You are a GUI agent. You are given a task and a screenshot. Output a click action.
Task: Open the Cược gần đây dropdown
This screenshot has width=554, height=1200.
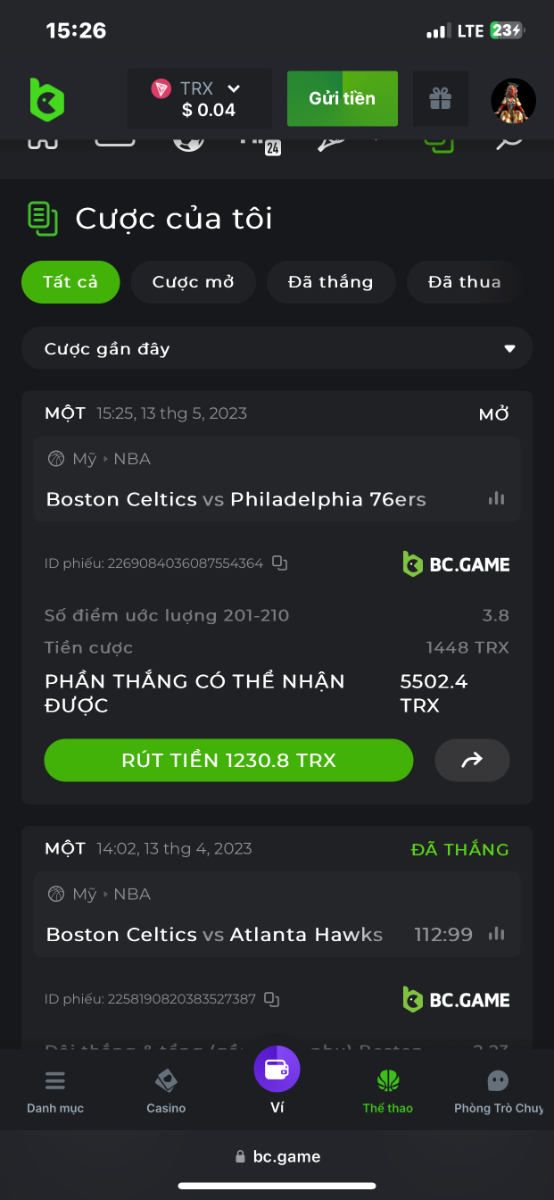277,349
